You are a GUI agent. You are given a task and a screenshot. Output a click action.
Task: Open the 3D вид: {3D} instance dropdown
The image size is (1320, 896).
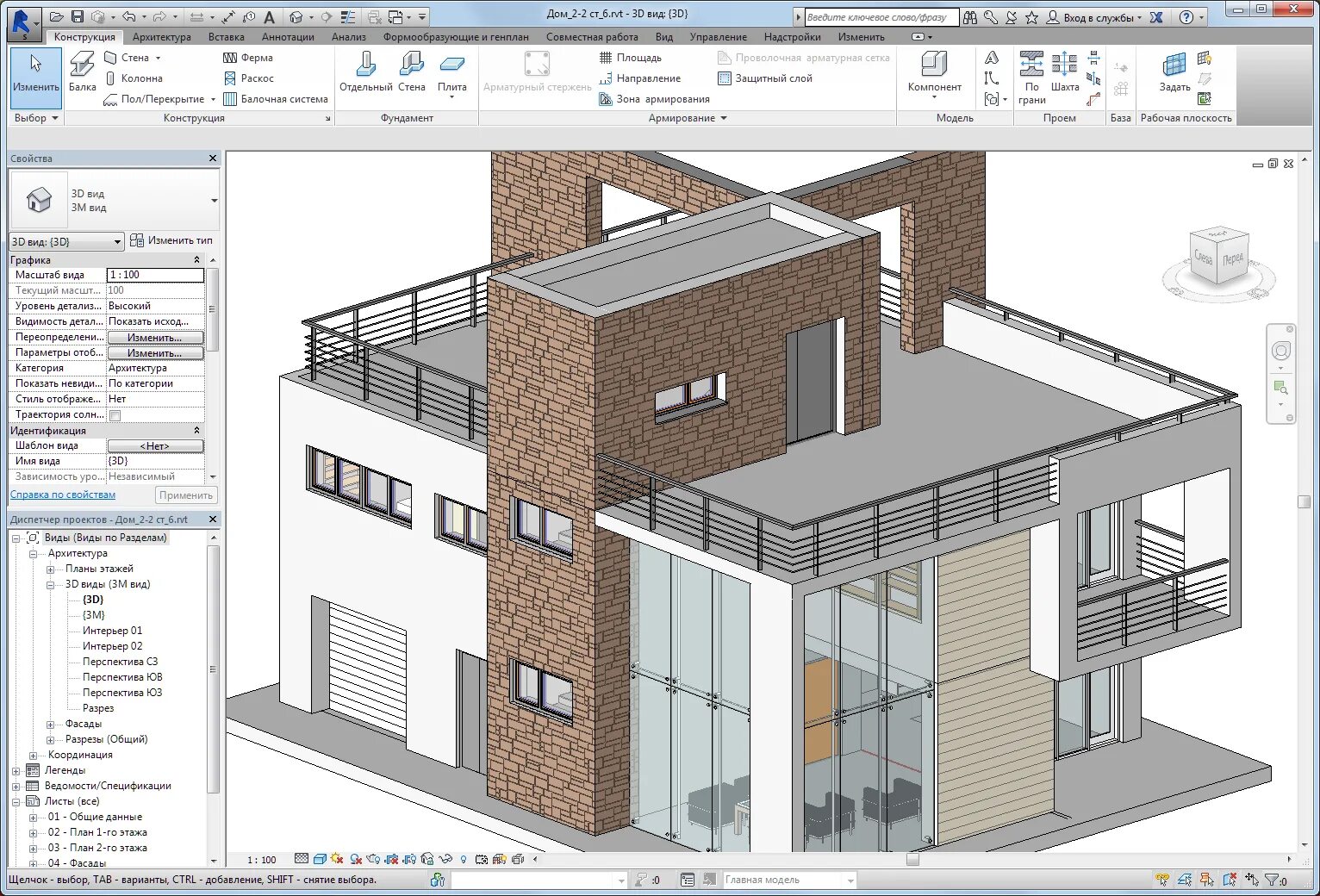tap(66, 241)
